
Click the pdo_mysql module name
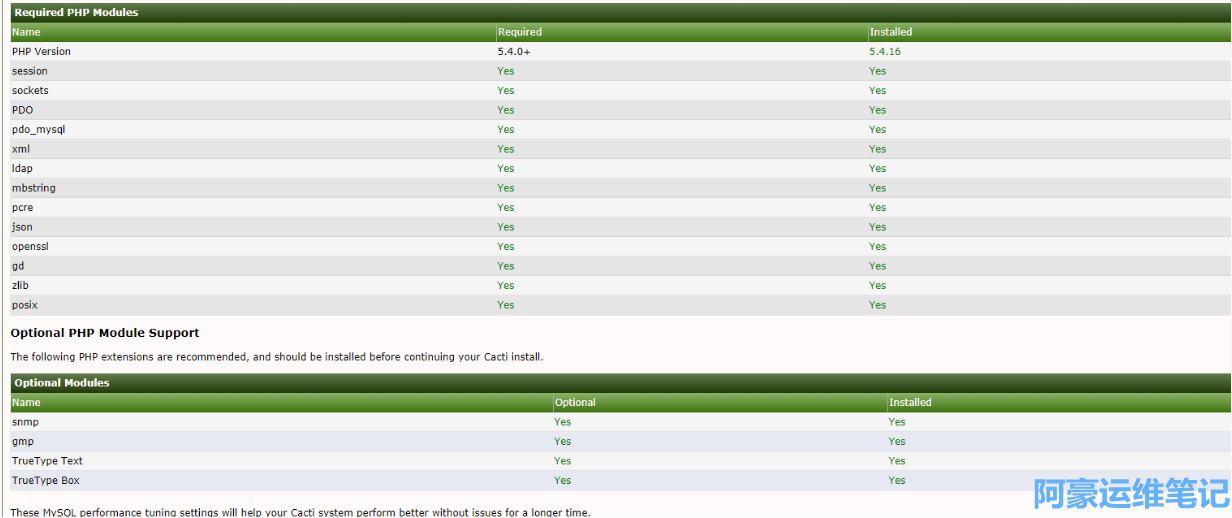coord(38,129)
